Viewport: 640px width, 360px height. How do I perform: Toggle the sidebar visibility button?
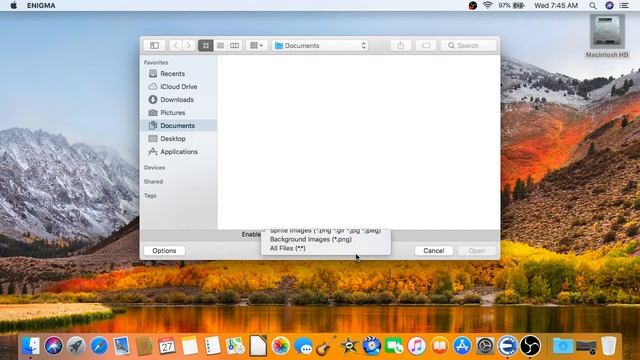[154, 45]
